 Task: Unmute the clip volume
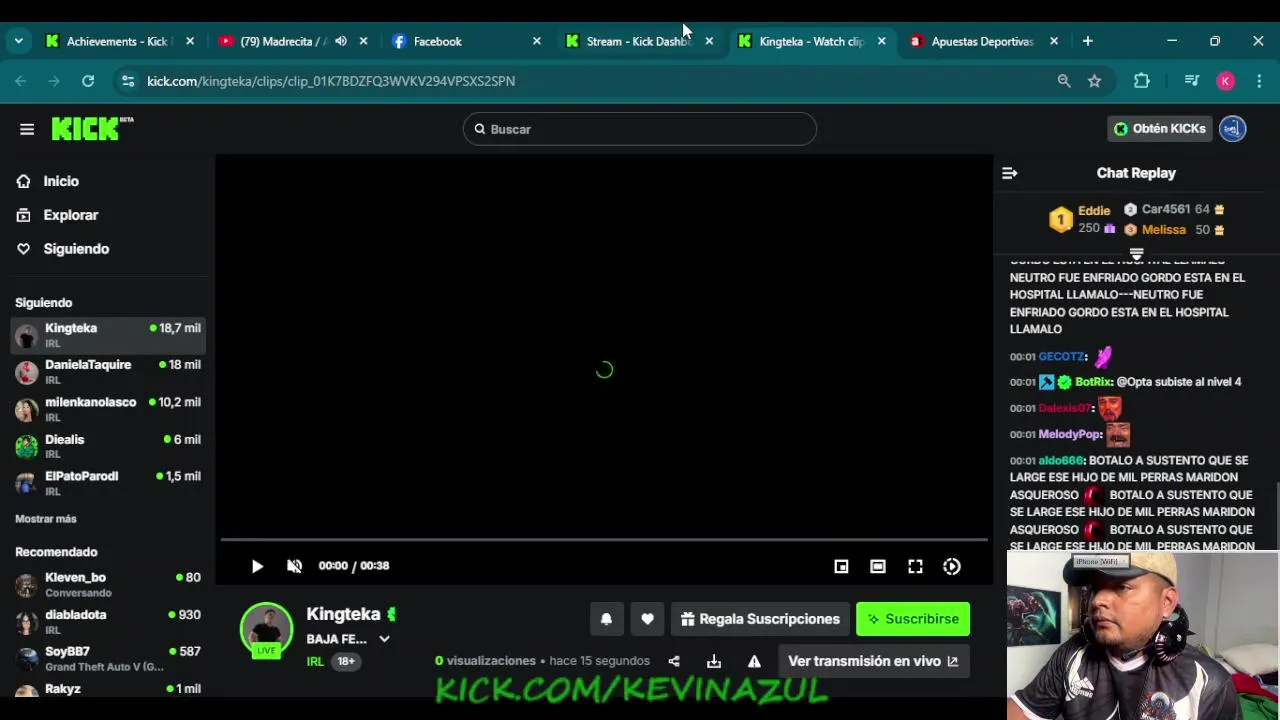pyautogui.click(x=294, y=566)
